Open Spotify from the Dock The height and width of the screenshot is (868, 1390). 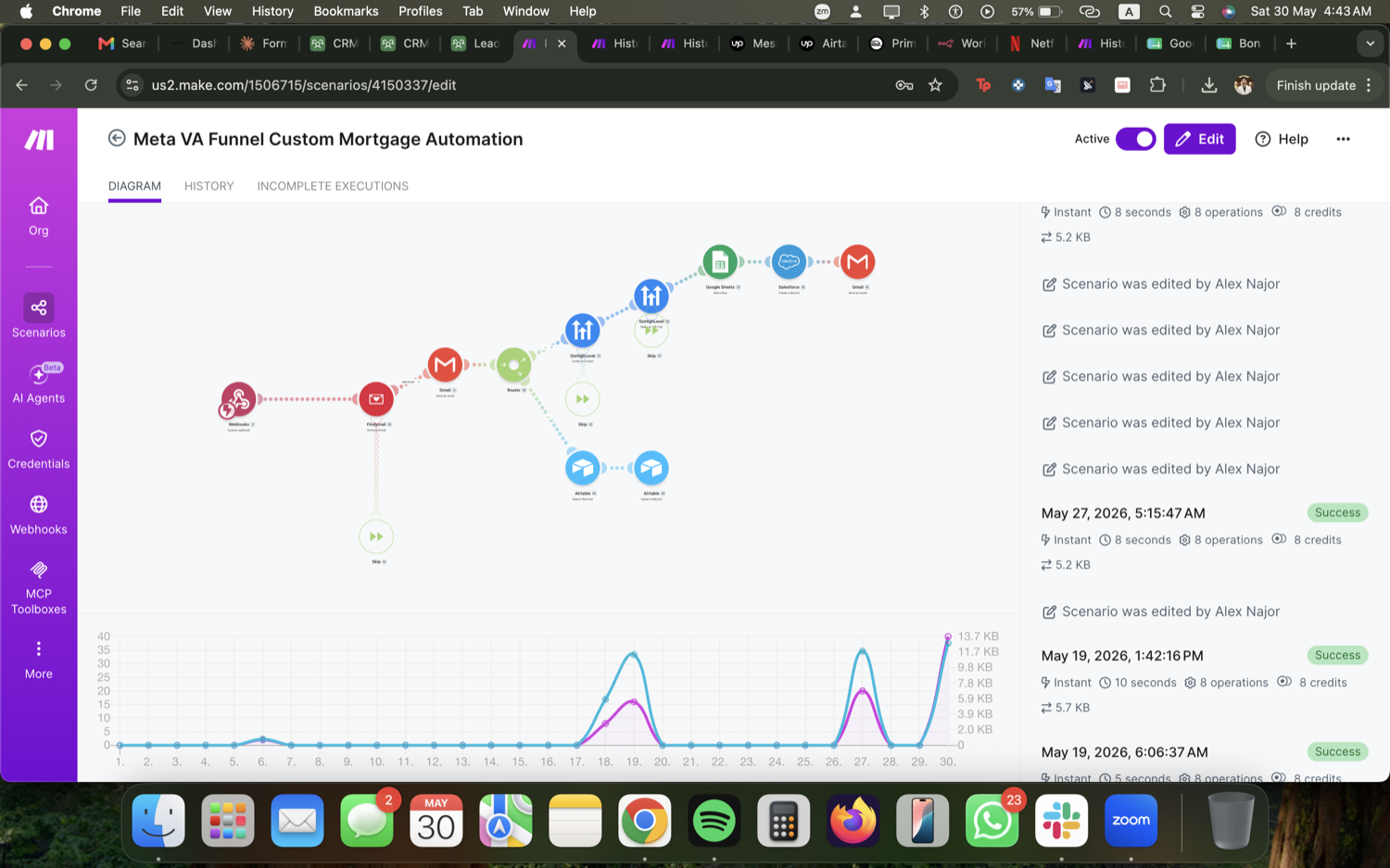[714, 821]
